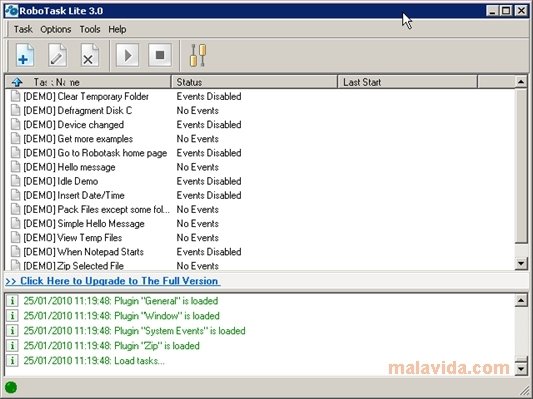Click the task list scrollbar down arrow

point(521,263)
